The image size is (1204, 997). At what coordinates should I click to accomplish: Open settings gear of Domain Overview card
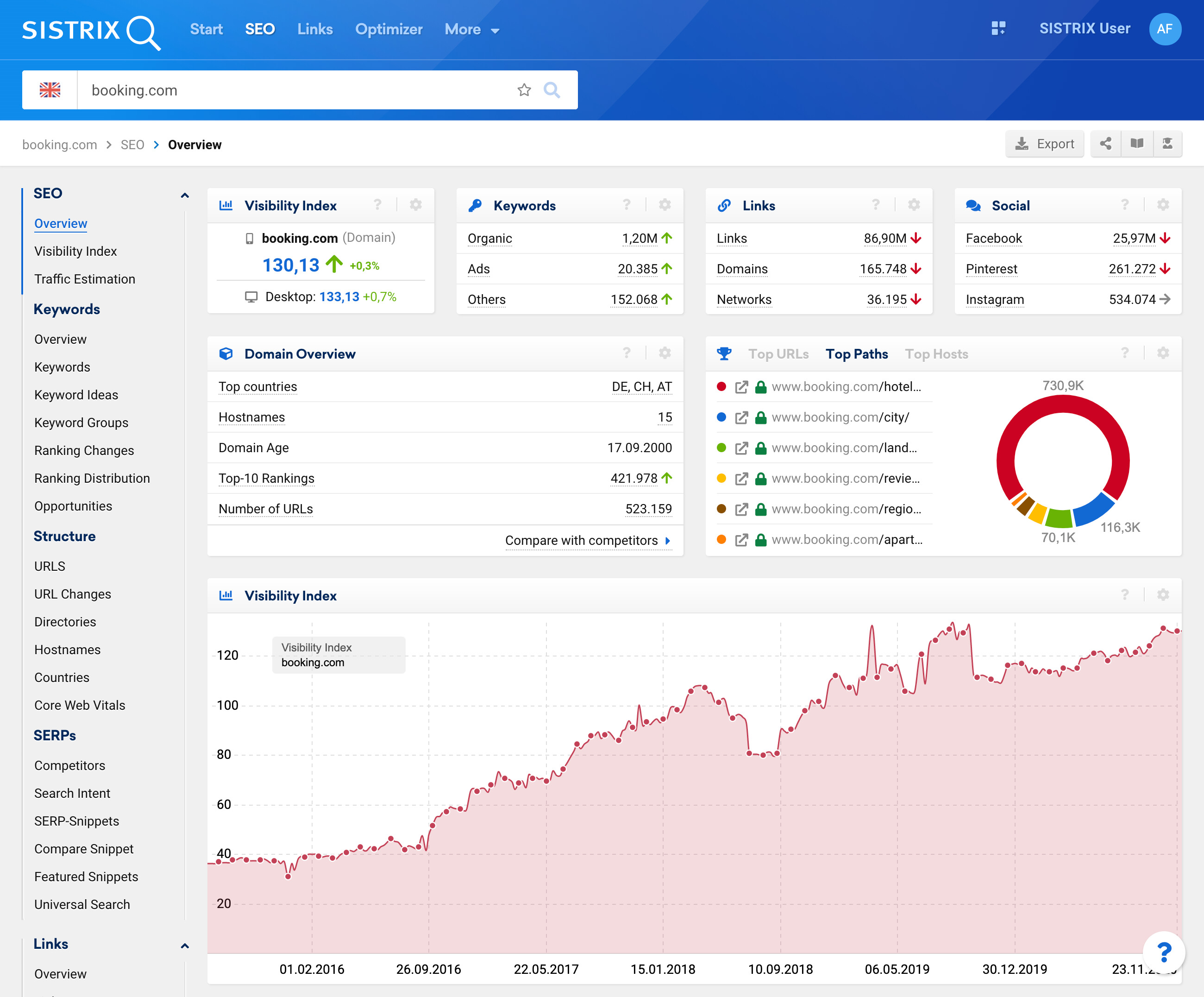point(665,353)
